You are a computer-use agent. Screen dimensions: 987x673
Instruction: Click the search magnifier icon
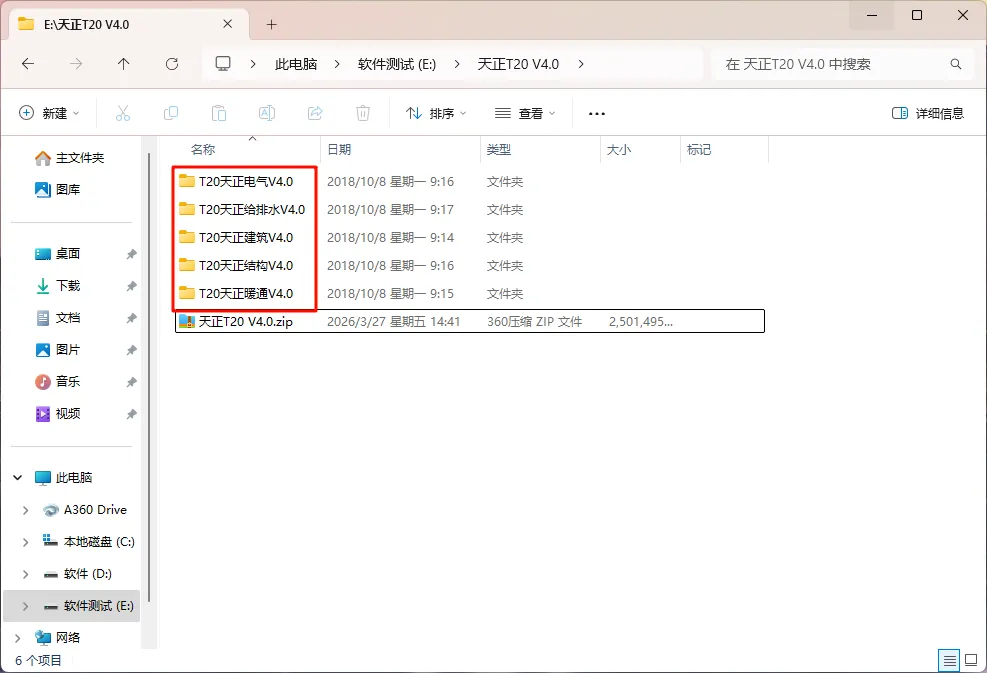point(956,64)
